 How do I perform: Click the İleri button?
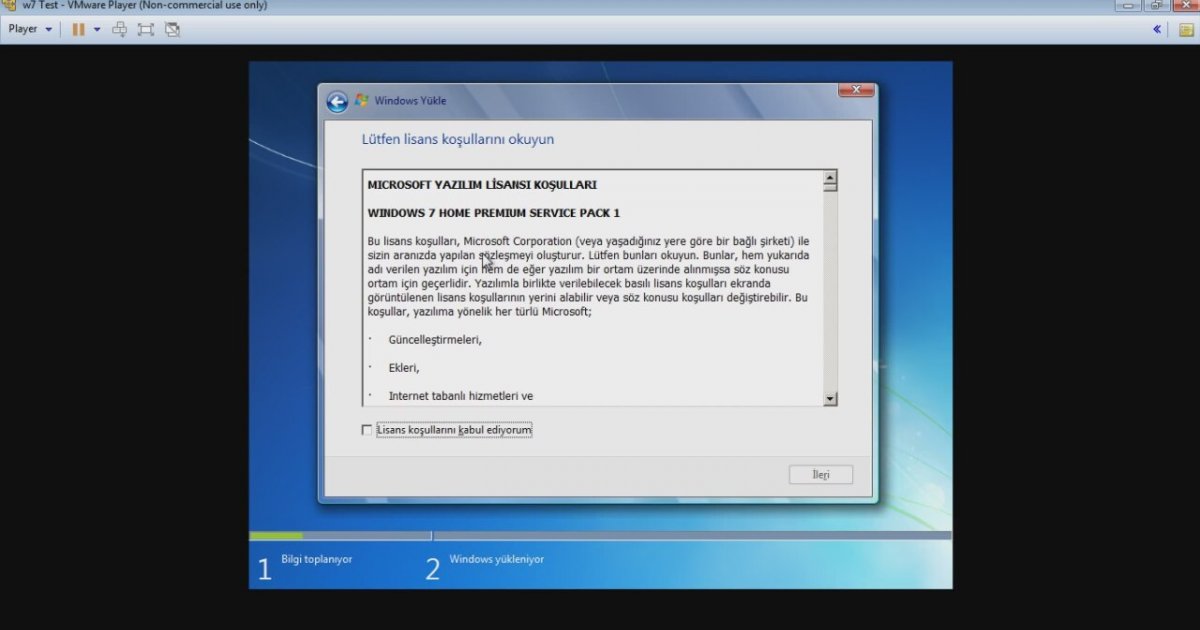pos(821,475)
